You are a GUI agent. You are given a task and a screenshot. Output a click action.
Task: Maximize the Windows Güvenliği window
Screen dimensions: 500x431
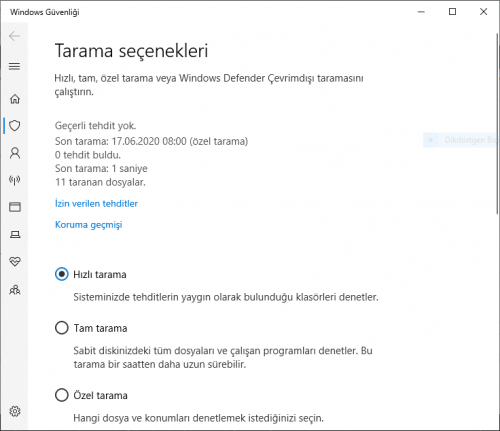coord(452,12)
